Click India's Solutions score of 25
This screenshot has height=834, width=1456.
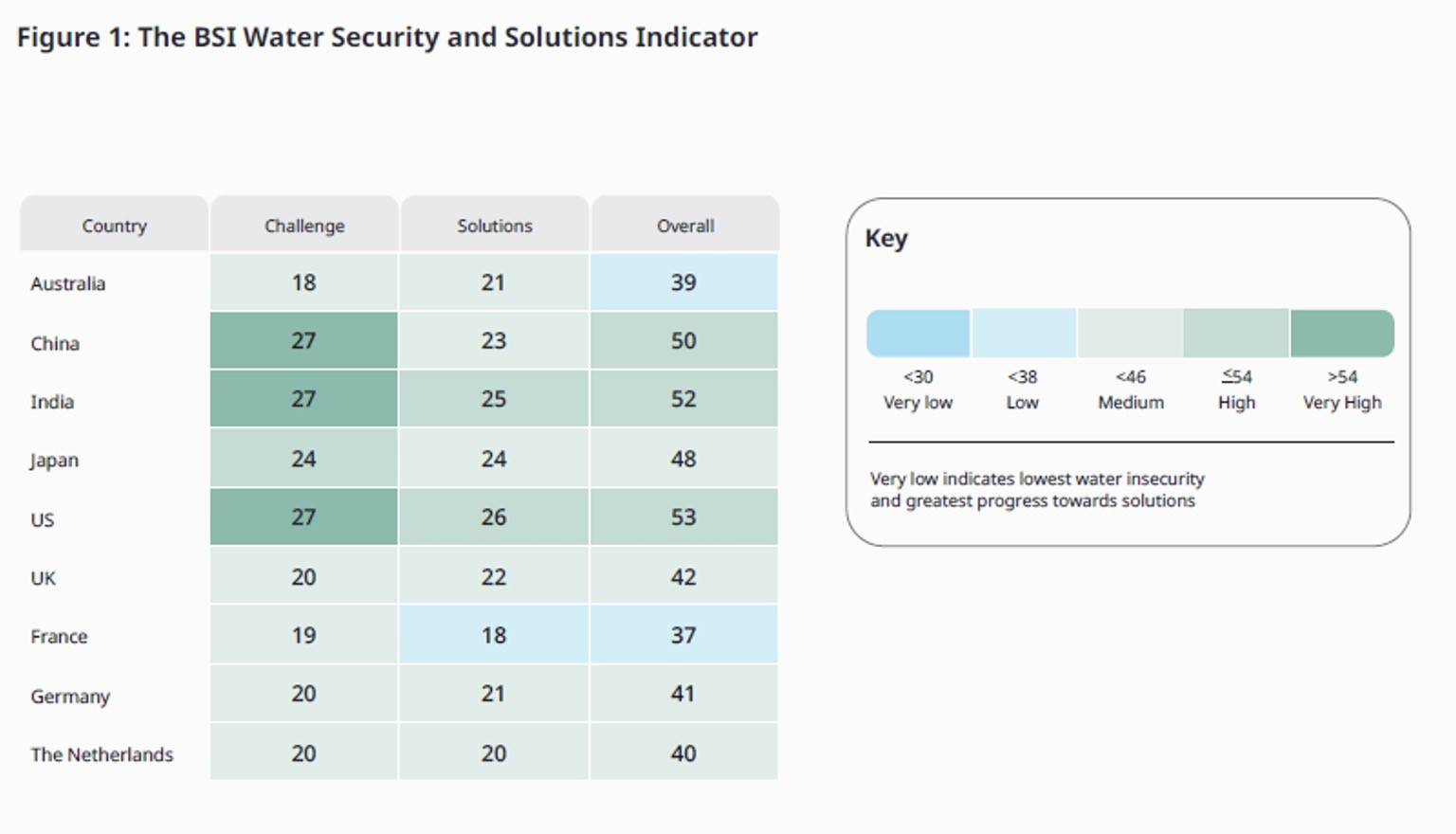(494, 399)
